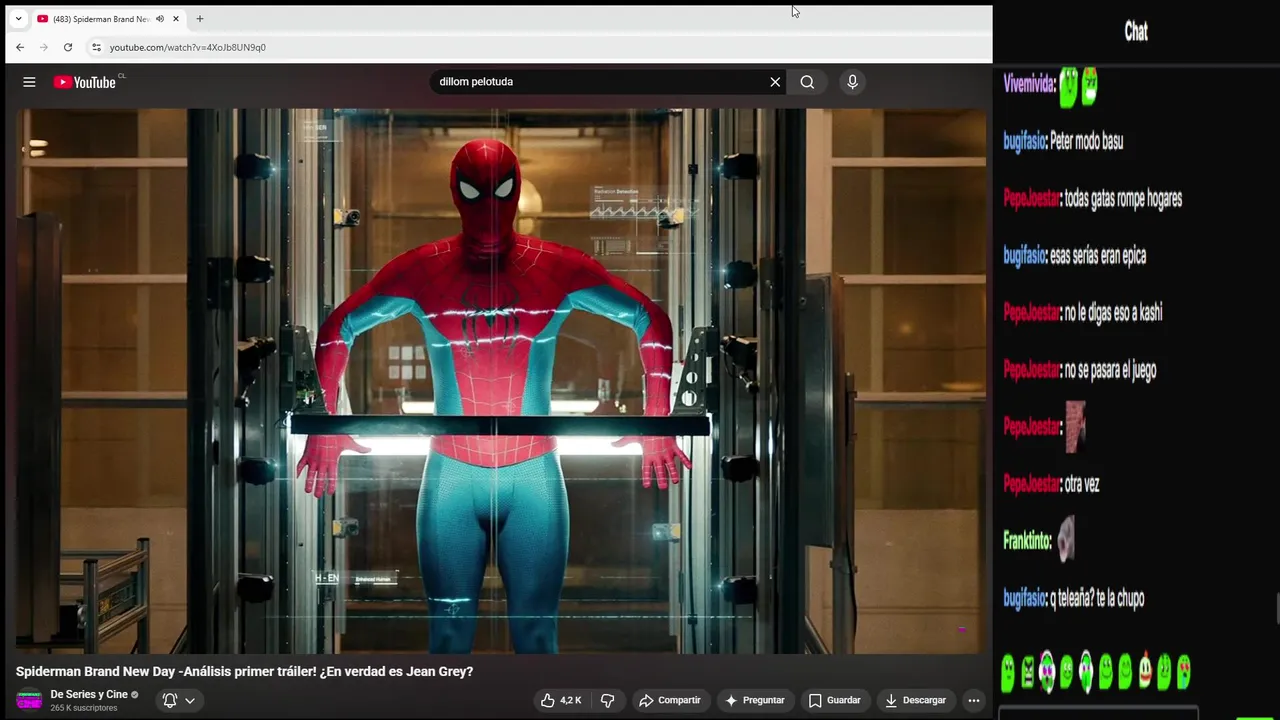Image resolution: width=1280 pixels, height=720 pixels.
Task: Start voice search with microphone icon
Action: click(852, 82)
